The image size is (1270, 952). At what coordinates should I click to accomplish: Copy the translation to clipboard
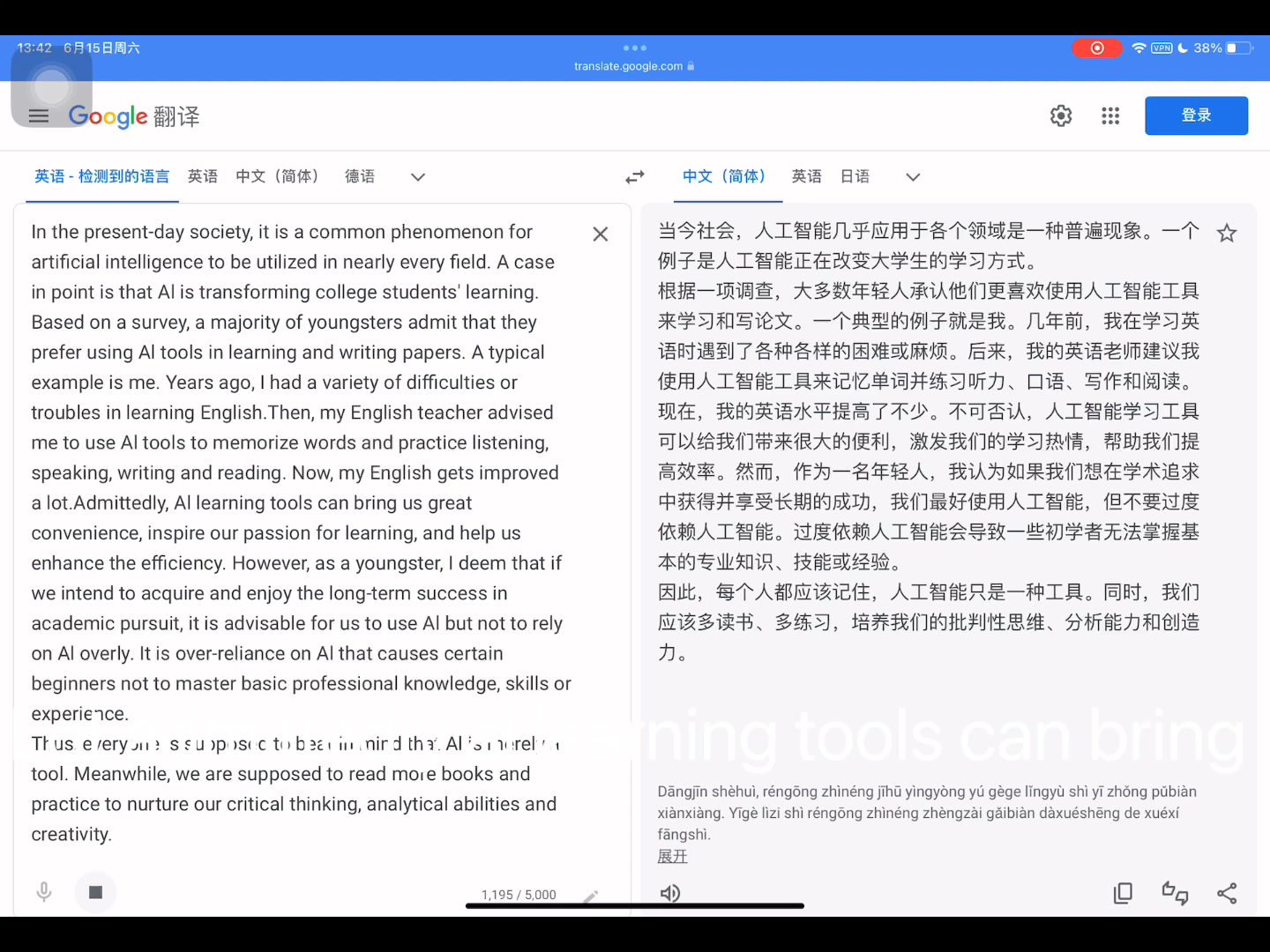[1123, 893]
